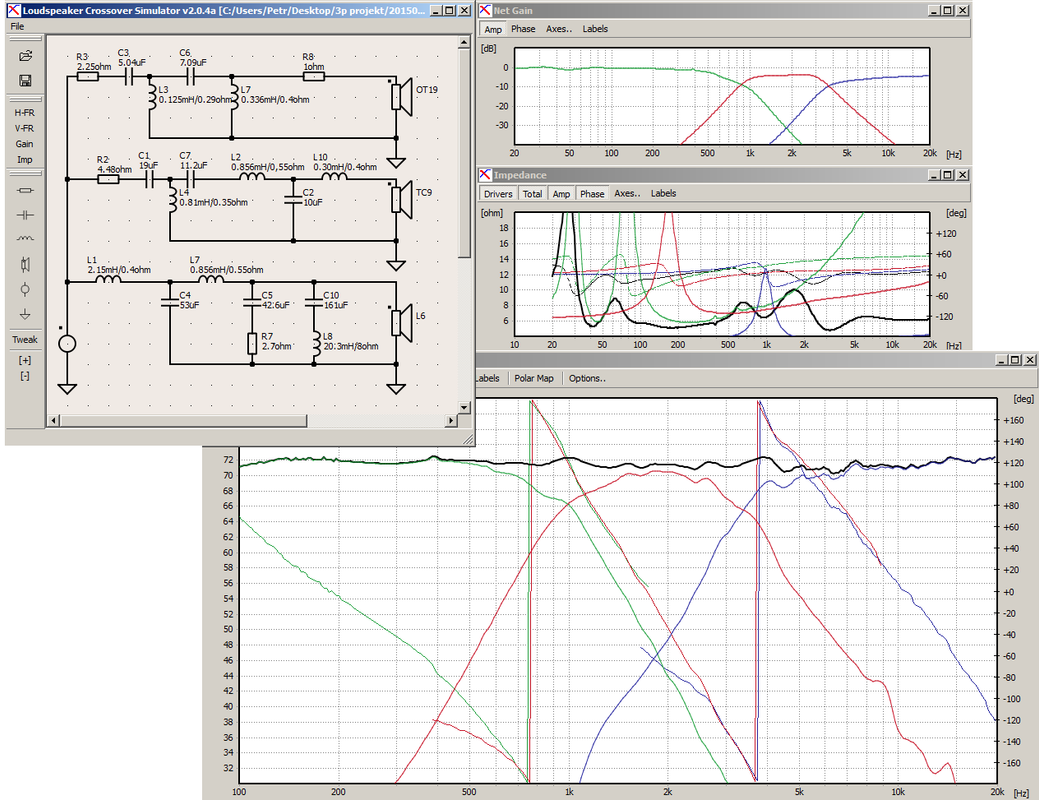
Task: Click the save floppy disk icon
Action: [x=25, y=81]
